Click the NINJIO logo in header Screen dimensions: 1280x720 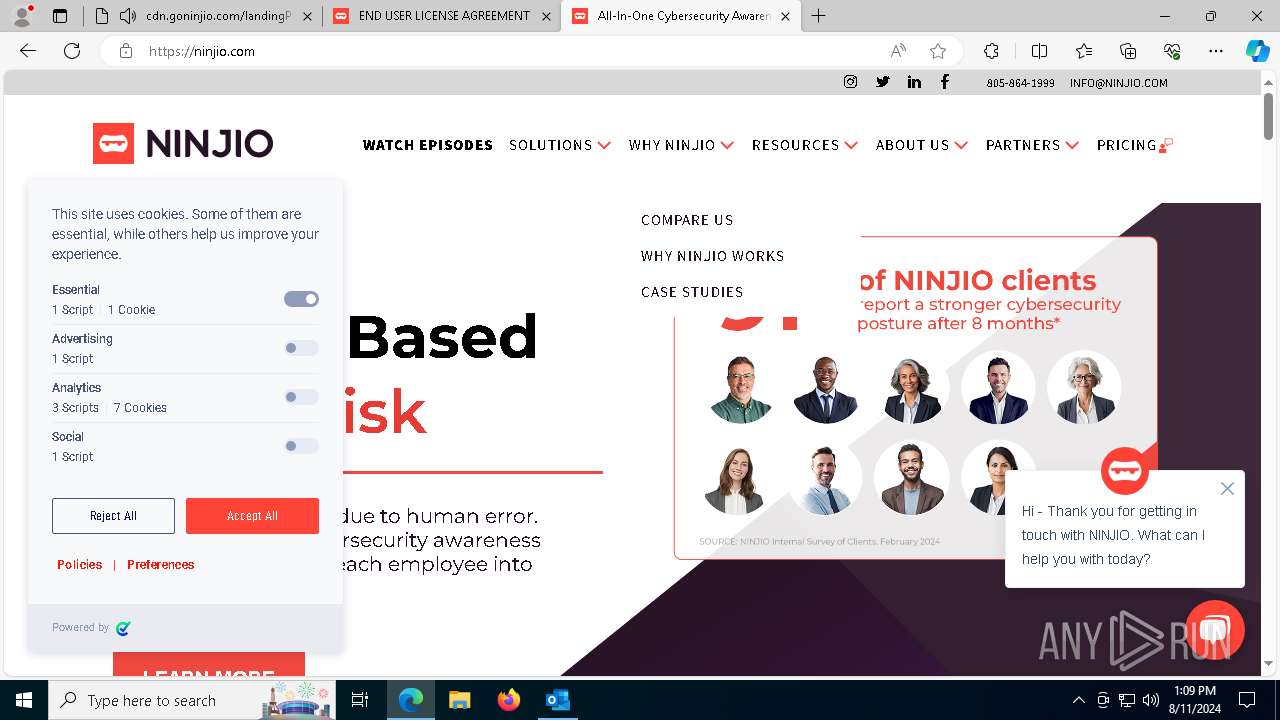183,144
